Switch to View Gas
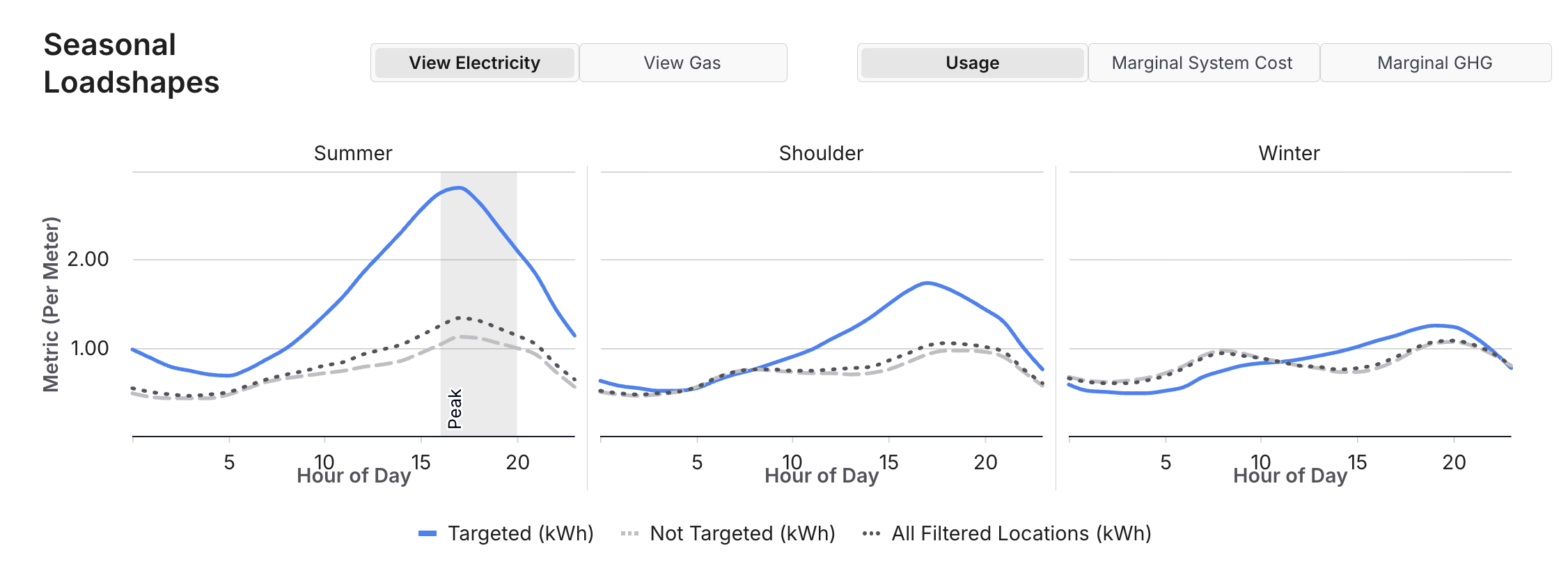The image size is (1568, 564). coord(682,63)
